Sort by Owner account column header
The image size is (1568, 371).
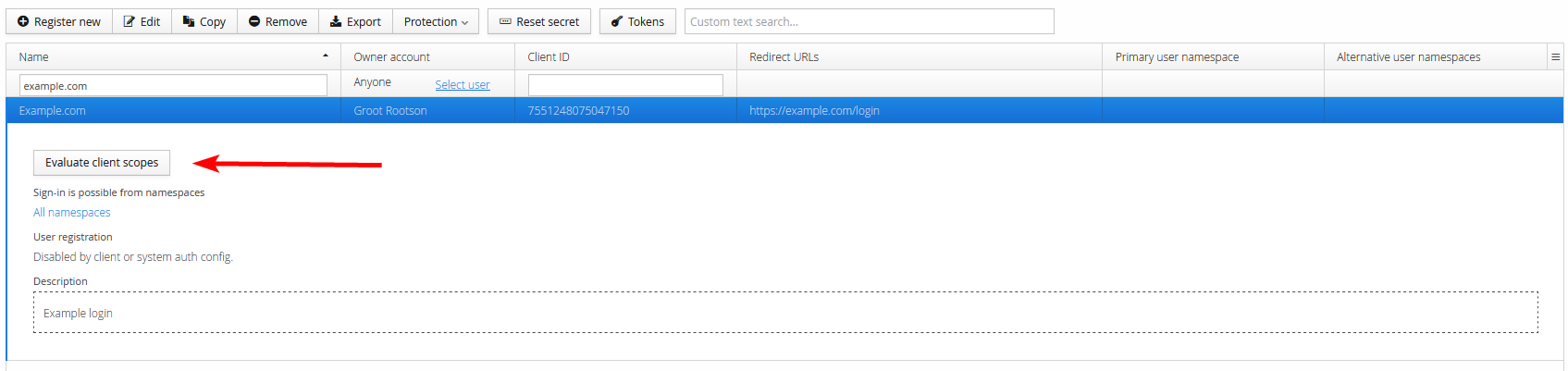click(x=392, y=56)
